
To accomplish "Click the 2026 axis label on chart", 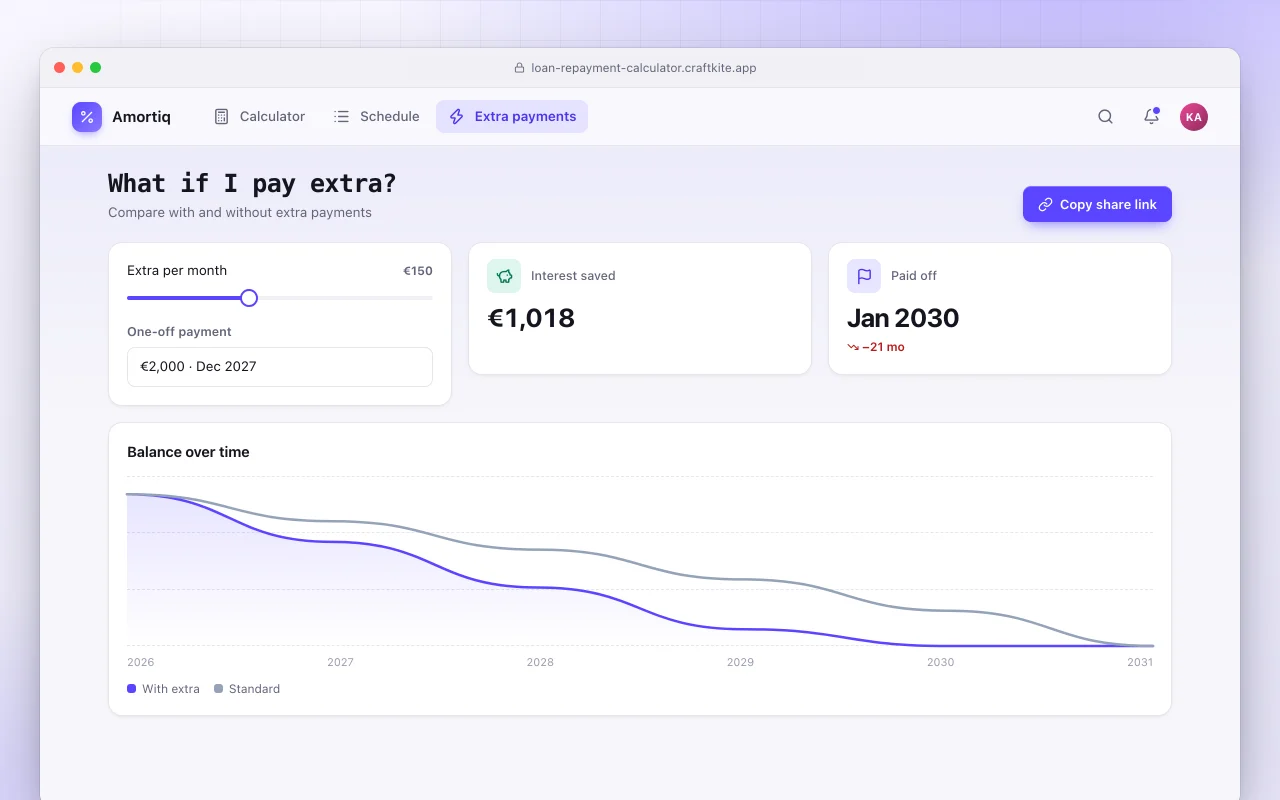I will click(x=141, y=662).
